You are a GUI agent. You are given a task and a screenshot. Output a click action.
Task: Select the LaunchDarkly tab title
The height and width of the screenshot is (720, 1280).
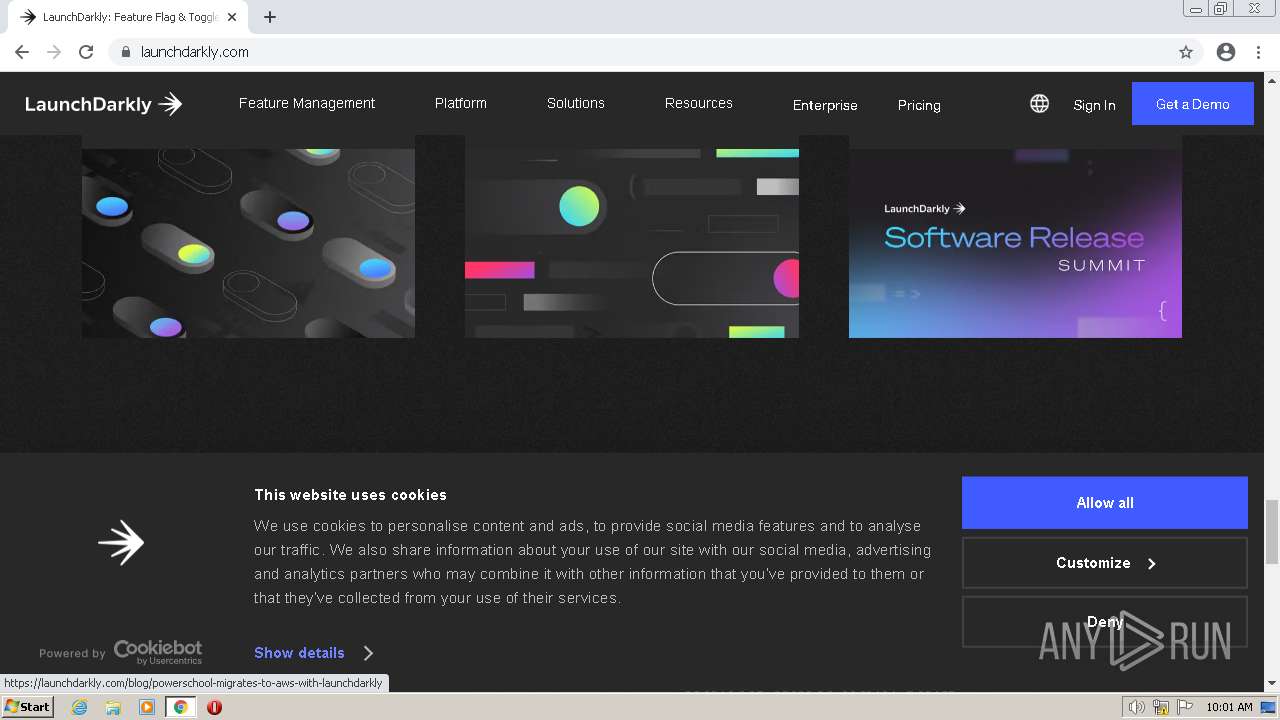pos(130,17)
